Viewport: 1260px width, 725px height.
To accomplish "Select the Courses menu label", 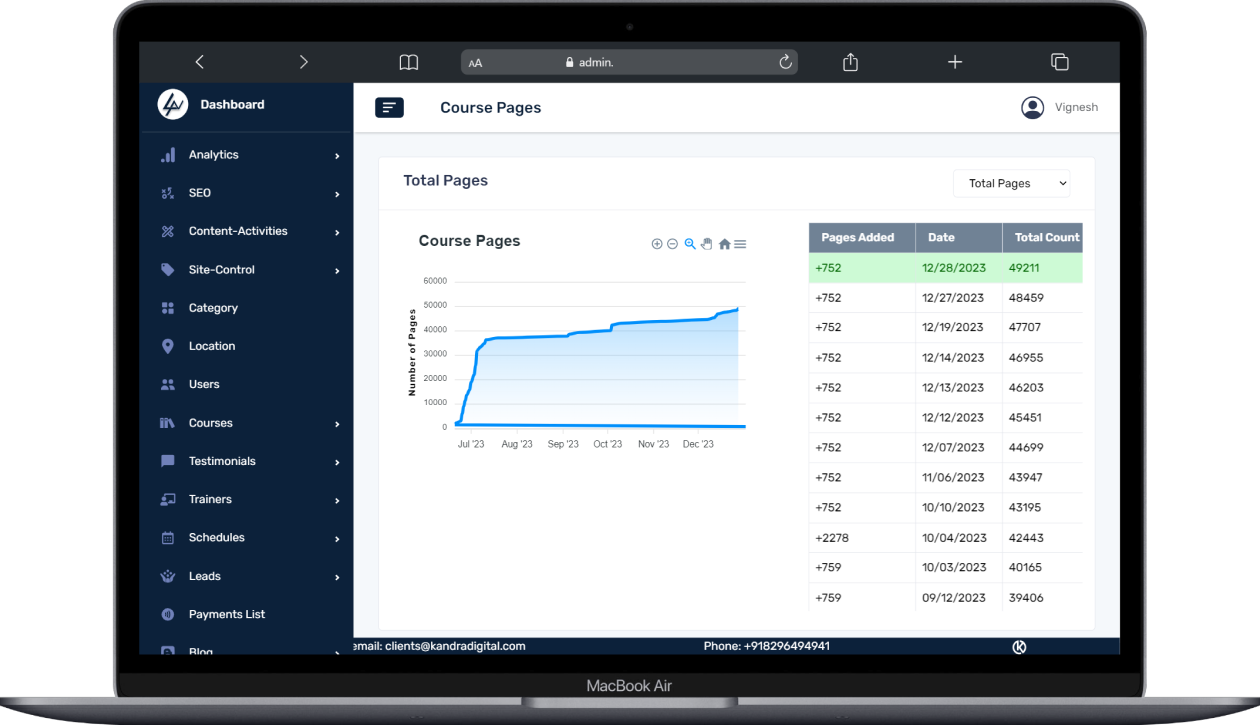I will coord(210,423).
